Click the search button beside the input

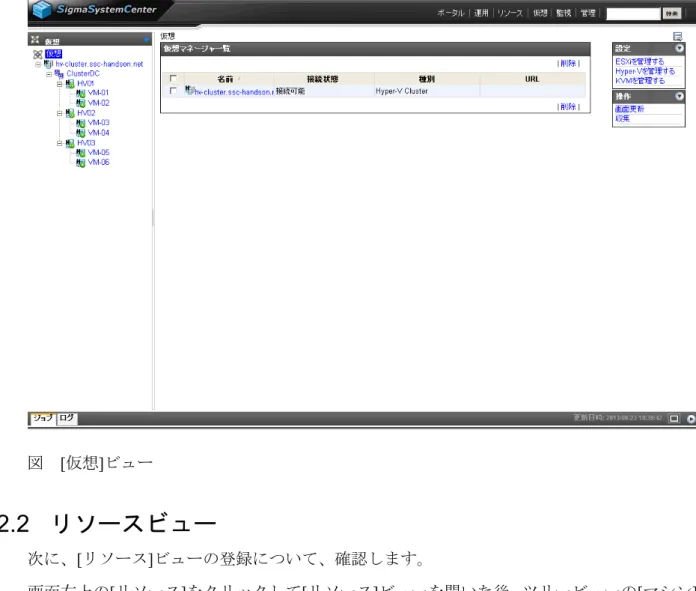[x=672, y=13]
